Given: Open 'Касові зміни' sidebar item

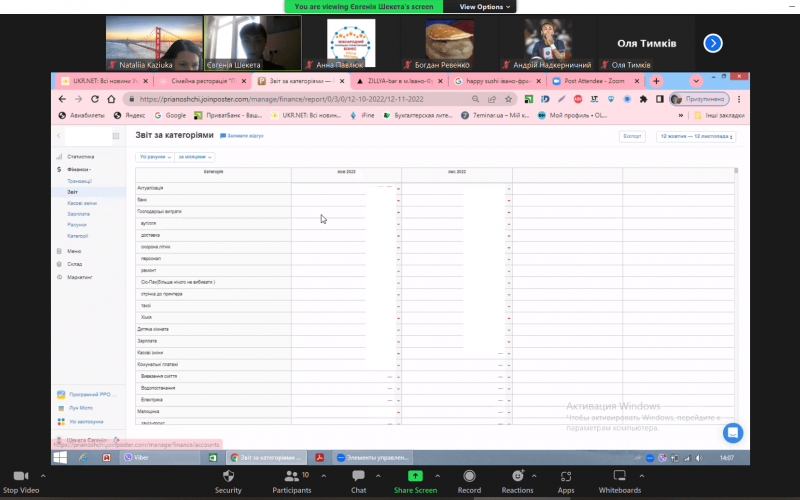Looking at the screenshot, I should tap(82, 203).
